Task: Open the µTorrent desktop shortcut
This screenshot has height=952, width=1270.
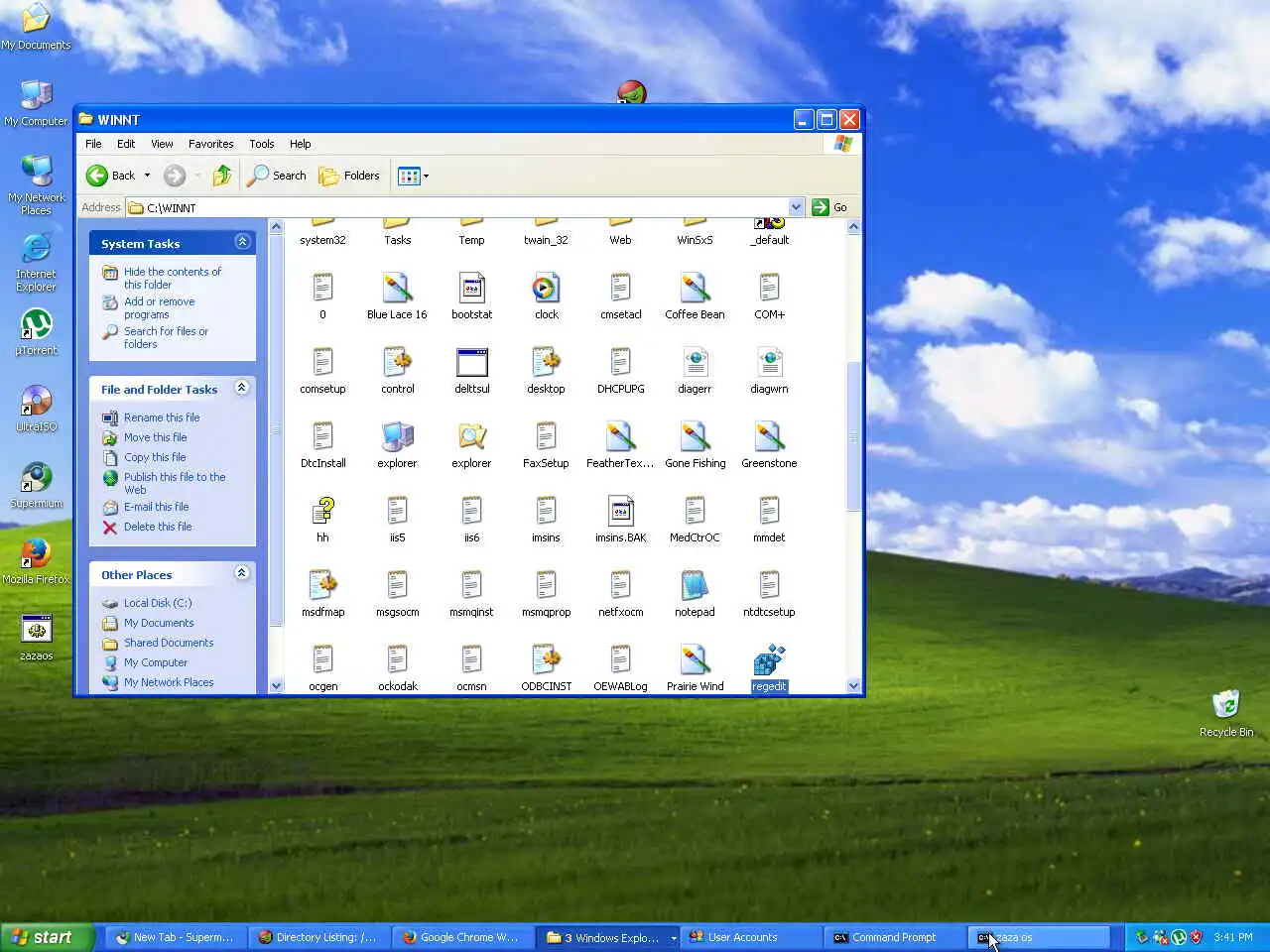Action: (x=36, y=332)
